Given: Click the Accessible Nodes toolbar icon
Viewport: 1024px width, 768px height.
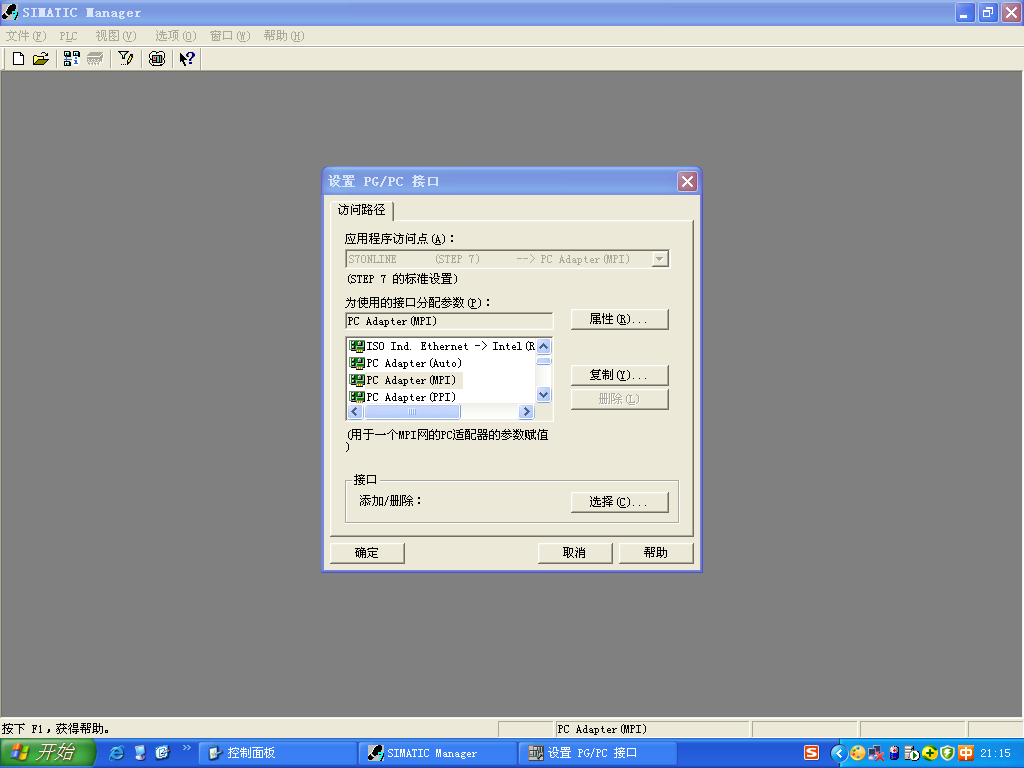Looking at the screenshot, I should click(x=72, y=59).
